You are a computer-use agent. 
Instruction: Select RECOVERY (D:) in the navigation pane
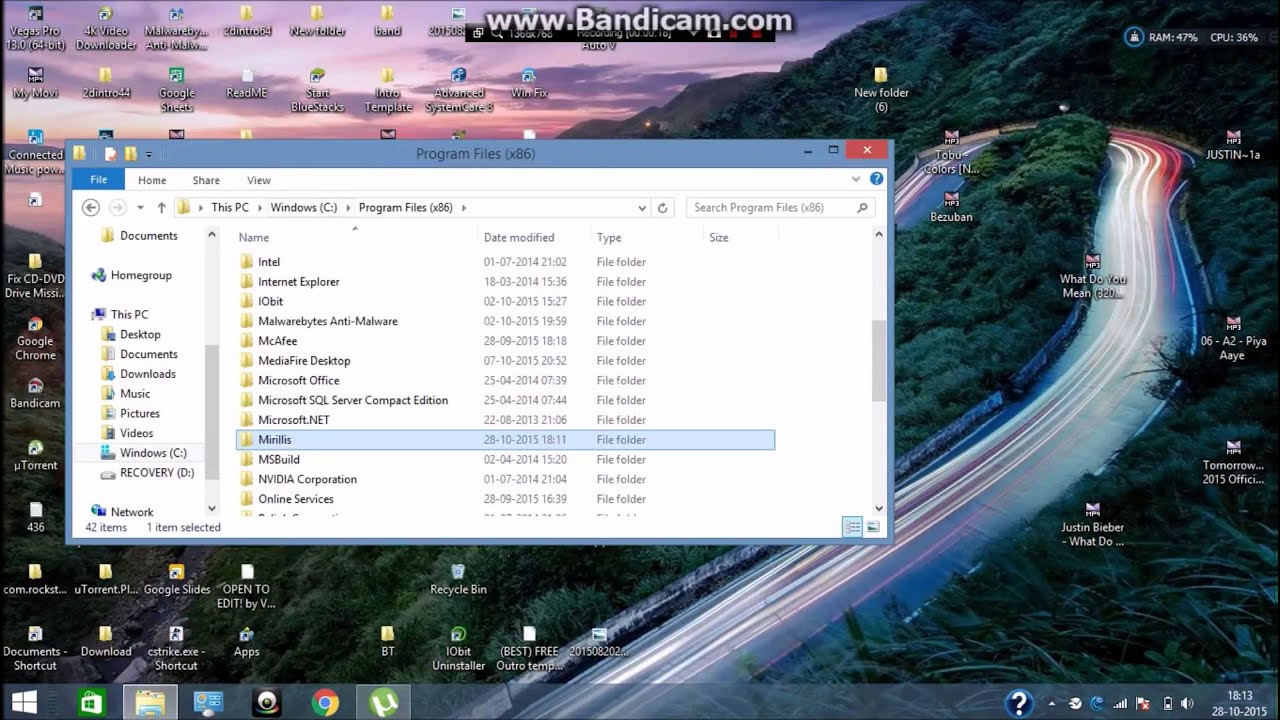(157, 473)
